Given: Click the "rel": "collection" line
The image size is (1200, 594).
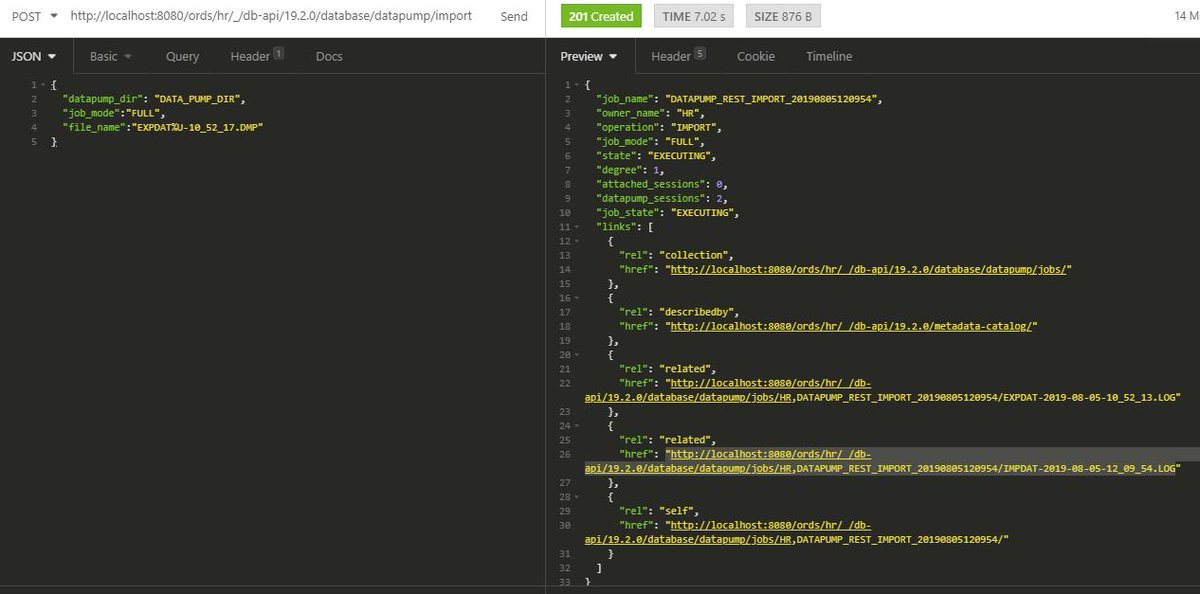Looking at the screenshot, I should (x=678, y=256).
